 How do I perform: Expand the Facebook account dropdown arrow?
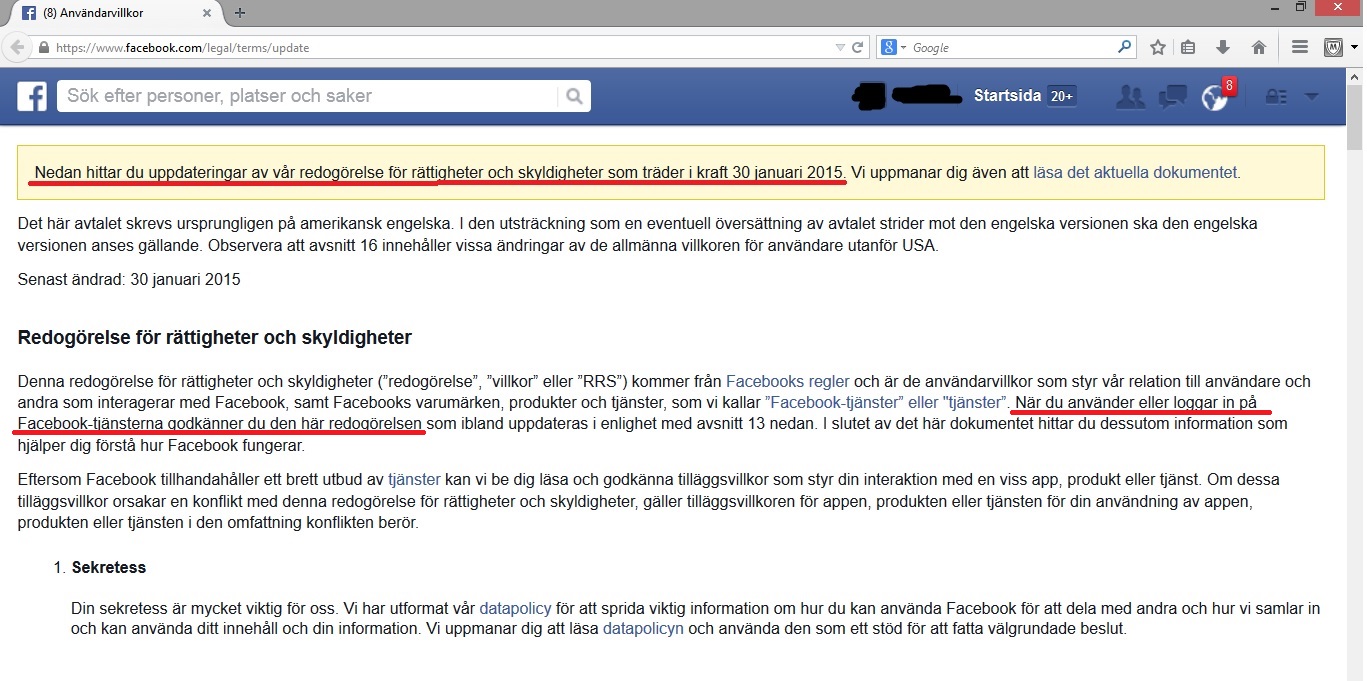1312,97
